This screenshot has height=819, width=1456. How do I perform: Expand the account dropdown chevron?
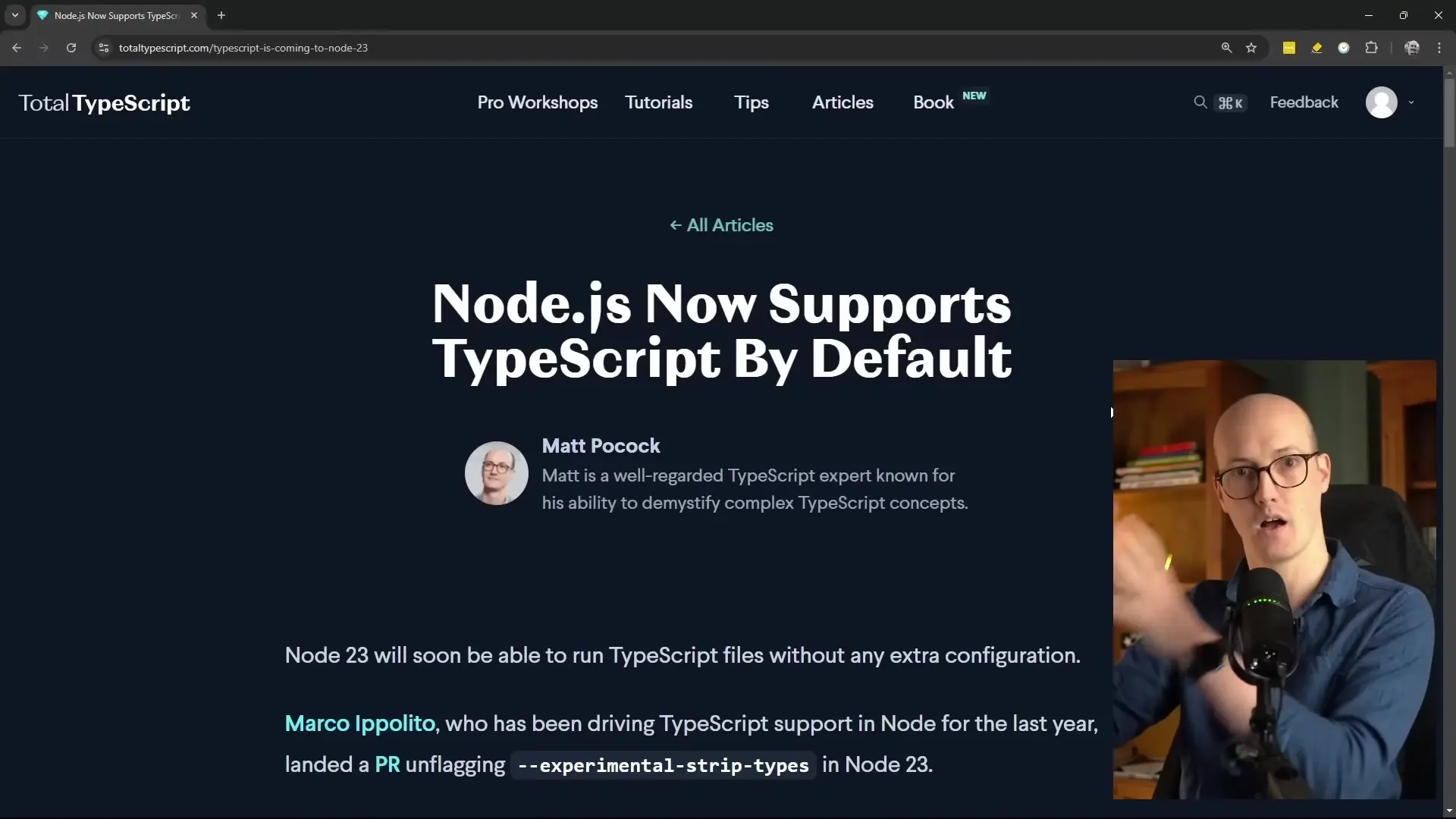pyautogui.click(x=1411, y=102)
